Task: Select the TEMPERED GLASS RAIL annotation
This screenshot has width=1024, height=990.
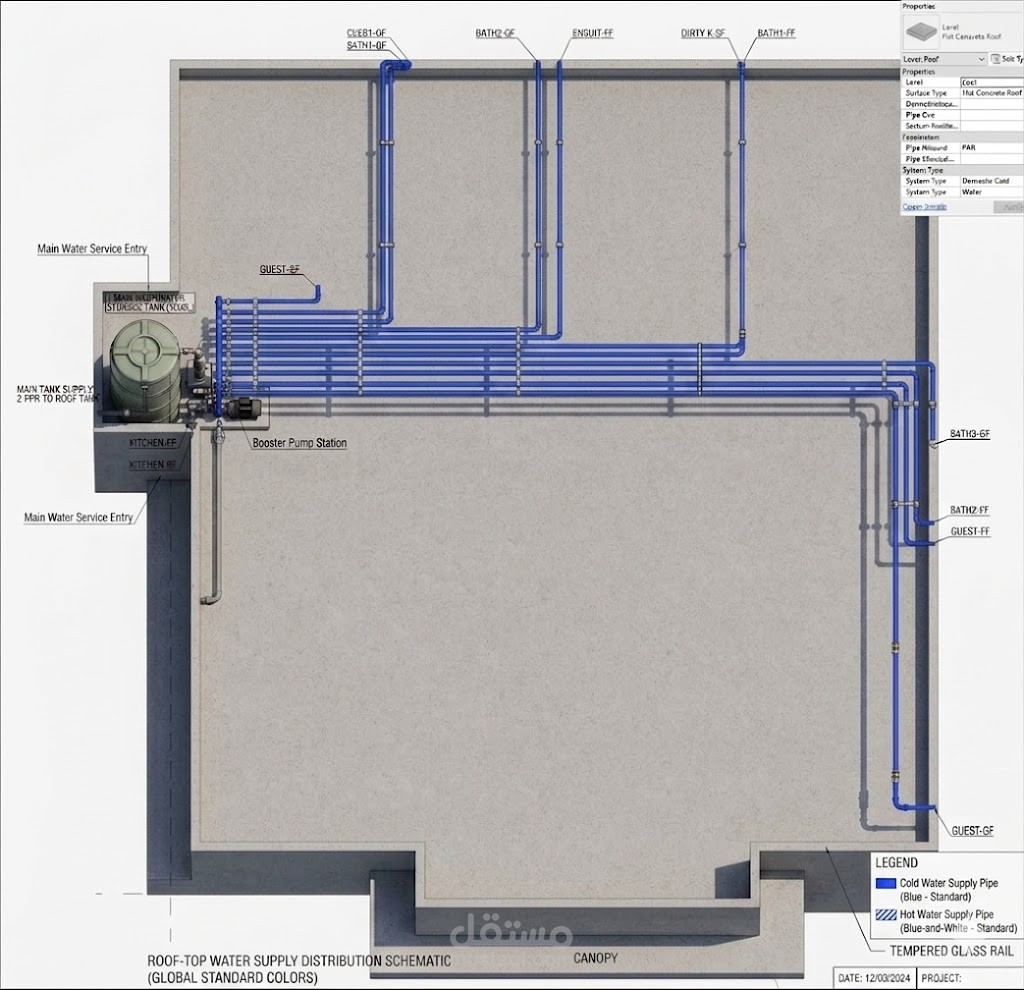Action: 952,951
